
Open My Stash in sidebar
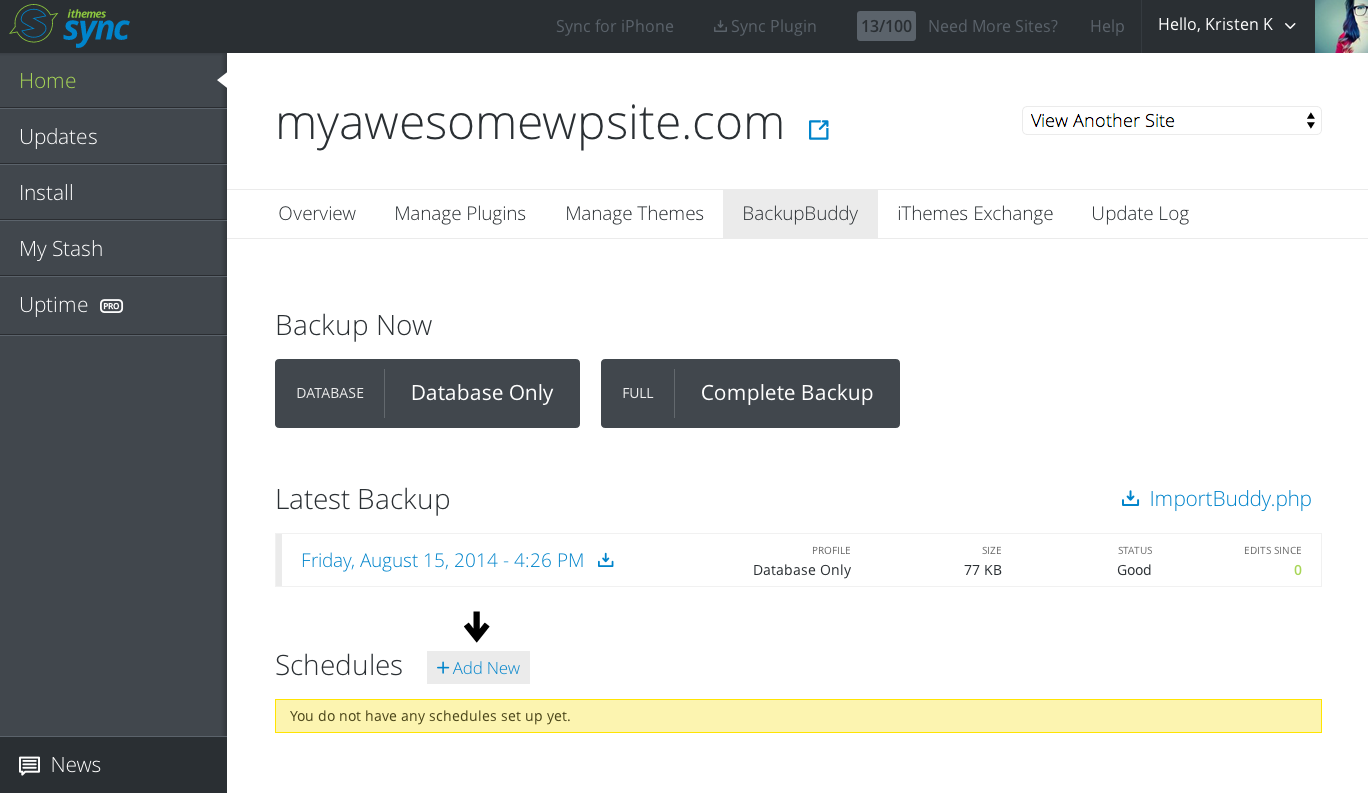113,248
